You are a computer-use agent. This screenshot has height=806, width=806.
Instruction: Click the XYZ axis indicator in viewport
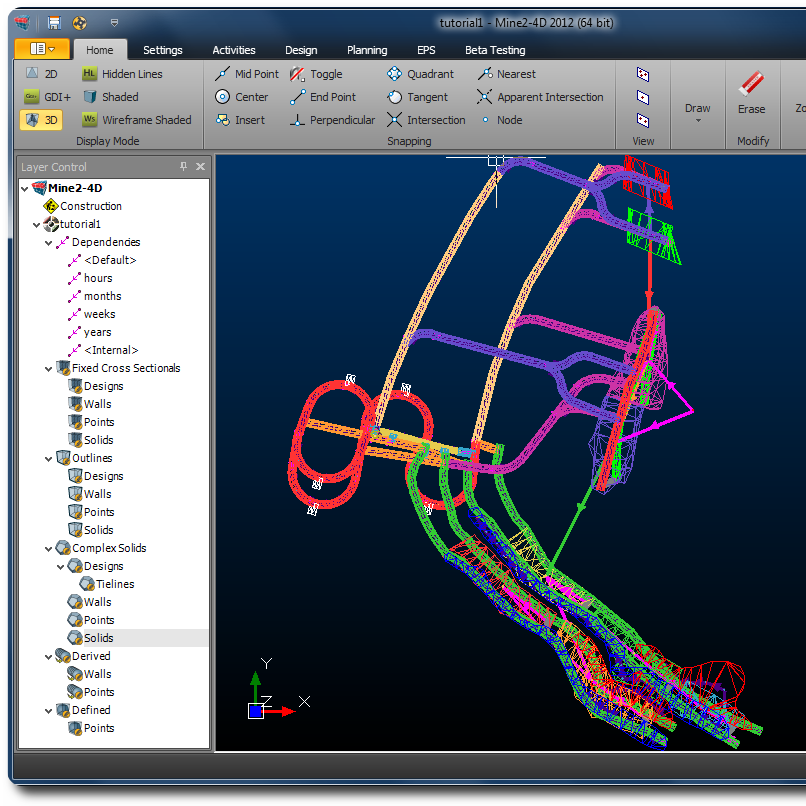click(x=278, y=689)
